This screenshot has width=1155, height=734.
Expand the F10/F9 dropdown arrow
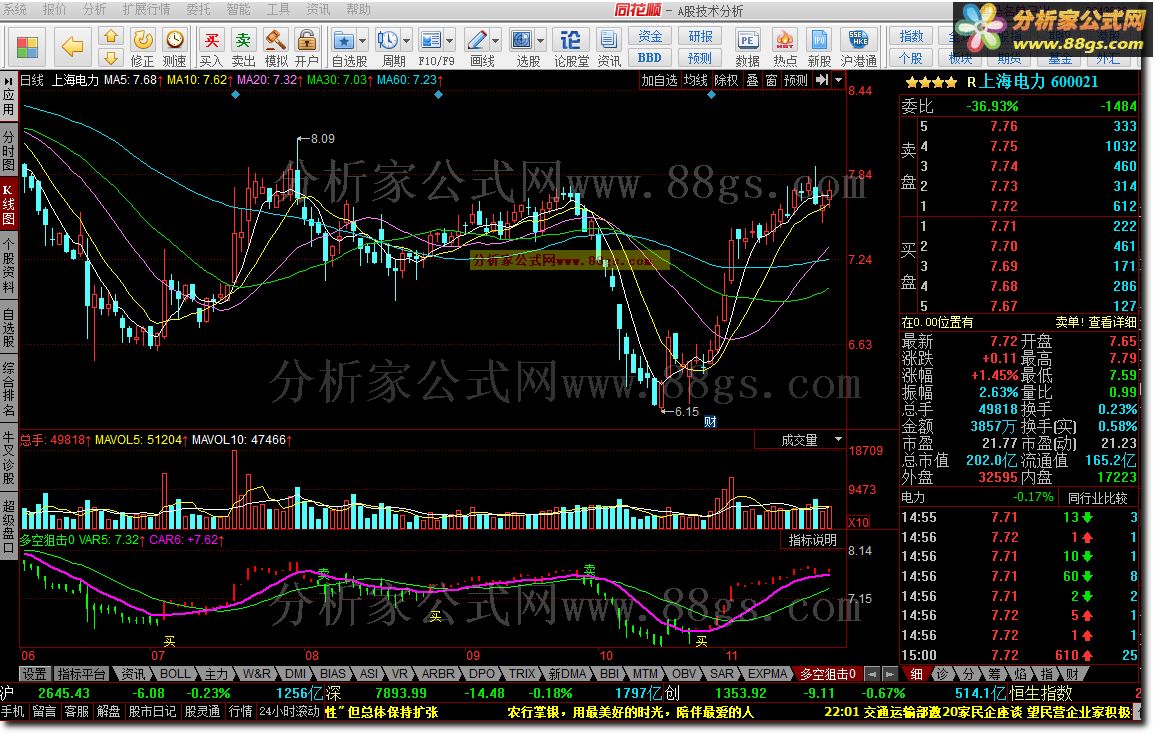click(x=450, y=41)
